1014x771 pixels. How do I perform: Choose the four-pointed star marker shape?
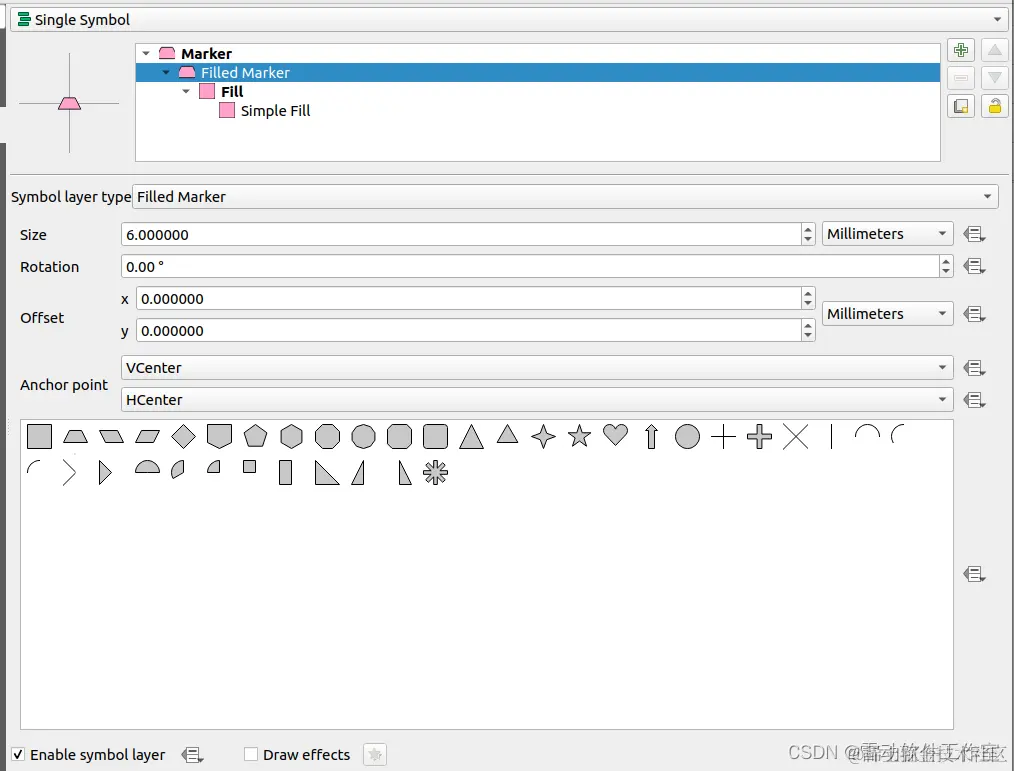click(x=543, y=437)
